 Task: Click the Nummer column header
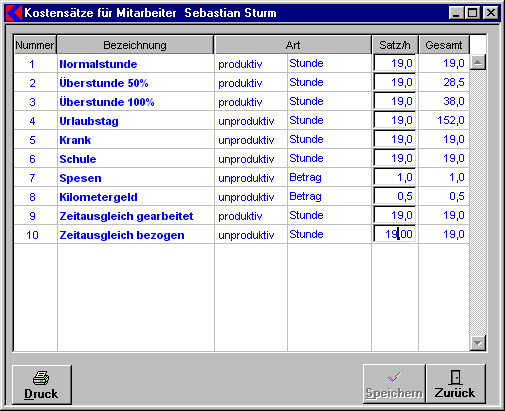click(35, 45)
